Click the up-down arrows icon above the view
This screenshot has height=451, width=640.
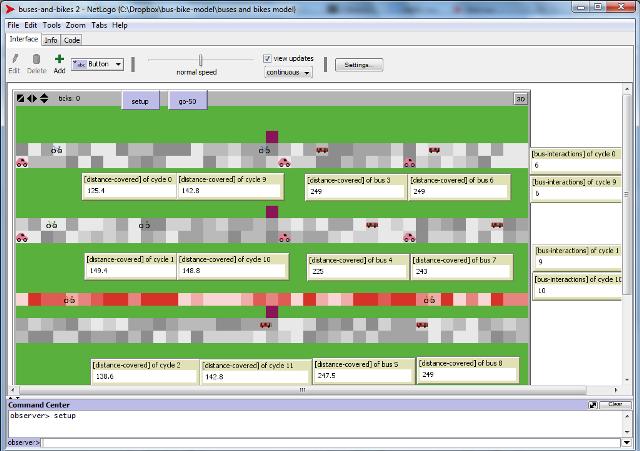(x=44, y=98)
